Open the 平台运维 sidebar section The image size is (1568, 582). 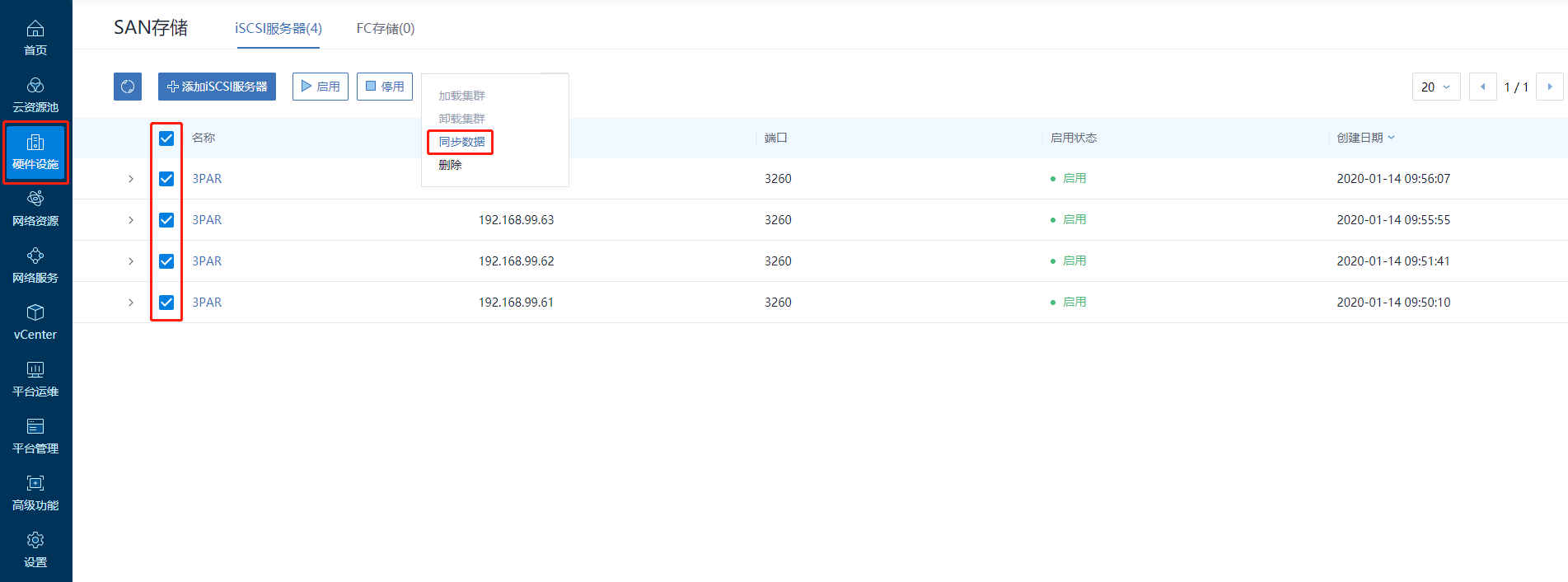[35, 380]
